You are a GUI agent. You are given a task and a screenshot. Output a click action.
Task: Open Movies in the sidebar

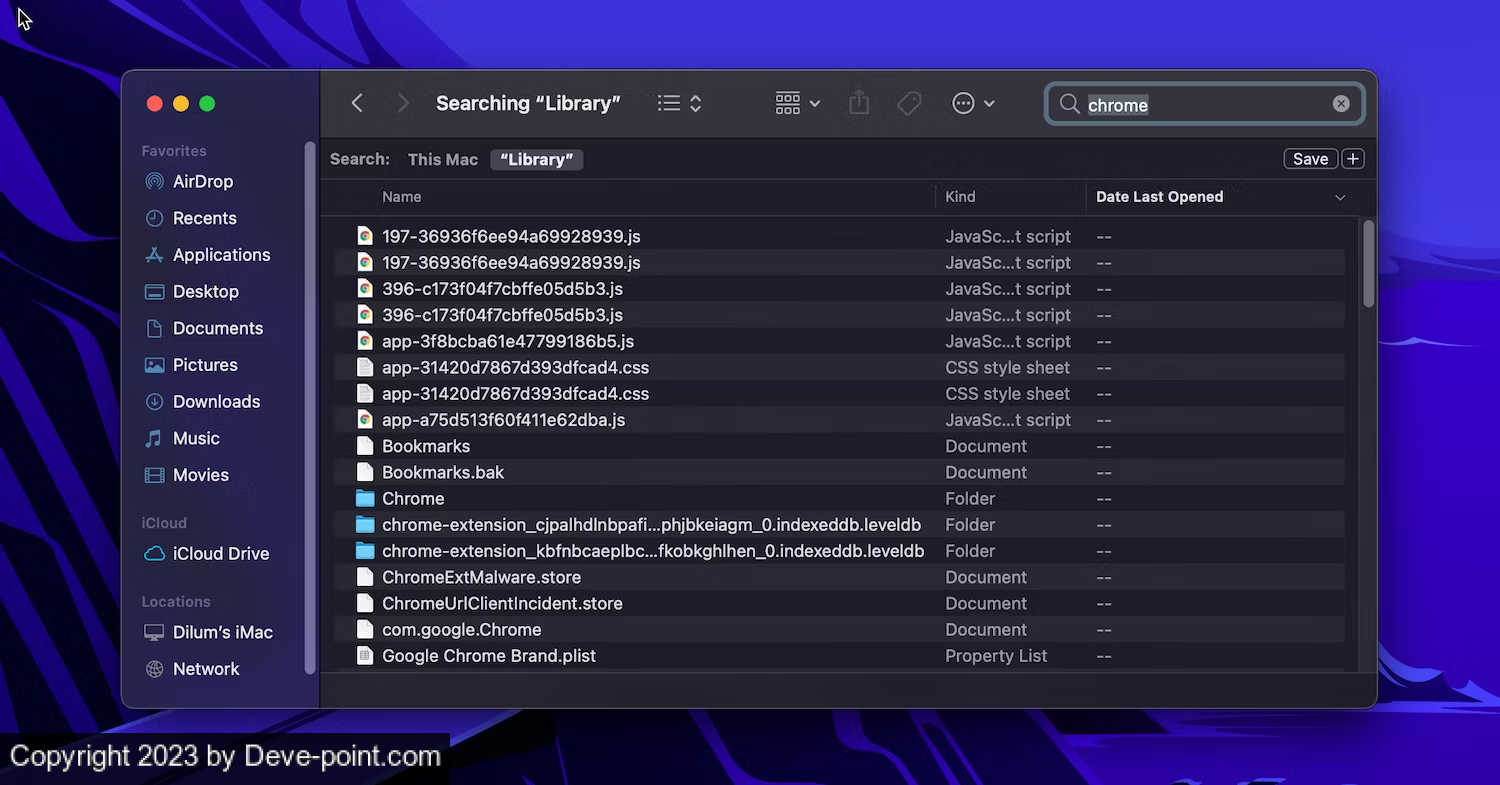(x=187, y=475)
